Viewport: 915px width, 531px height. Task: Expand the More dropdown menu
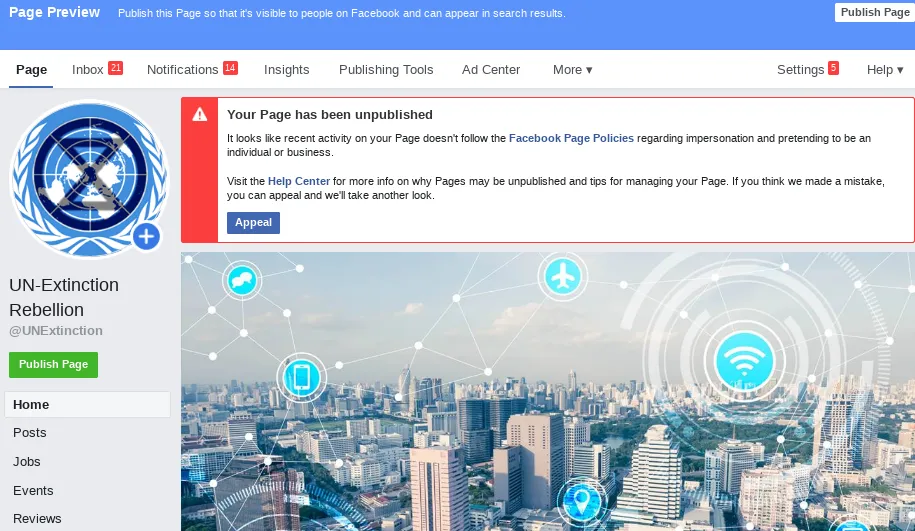[572, 69]
